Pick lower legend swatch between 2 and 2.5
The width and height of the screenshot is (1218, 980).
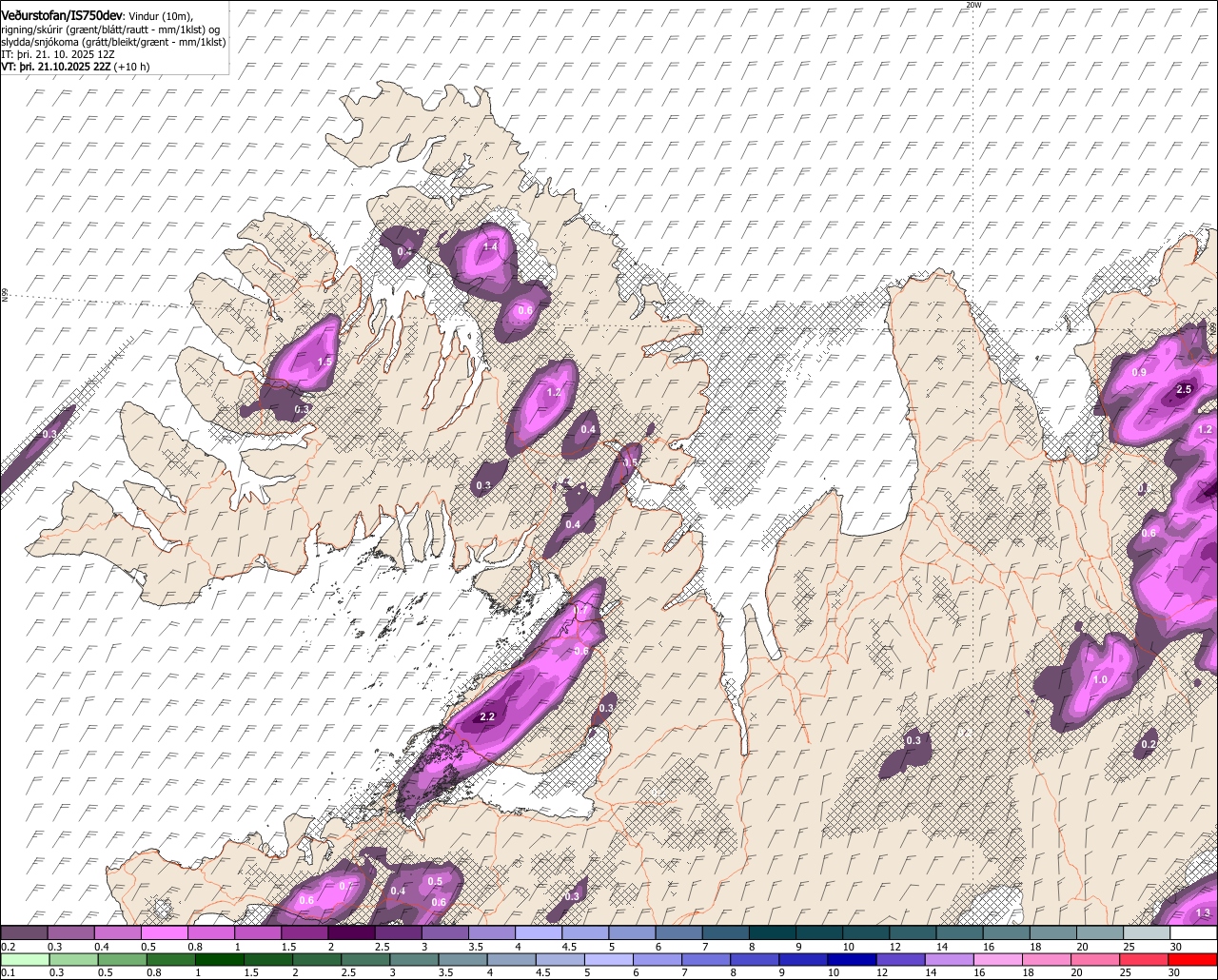(x=317, y=959)
